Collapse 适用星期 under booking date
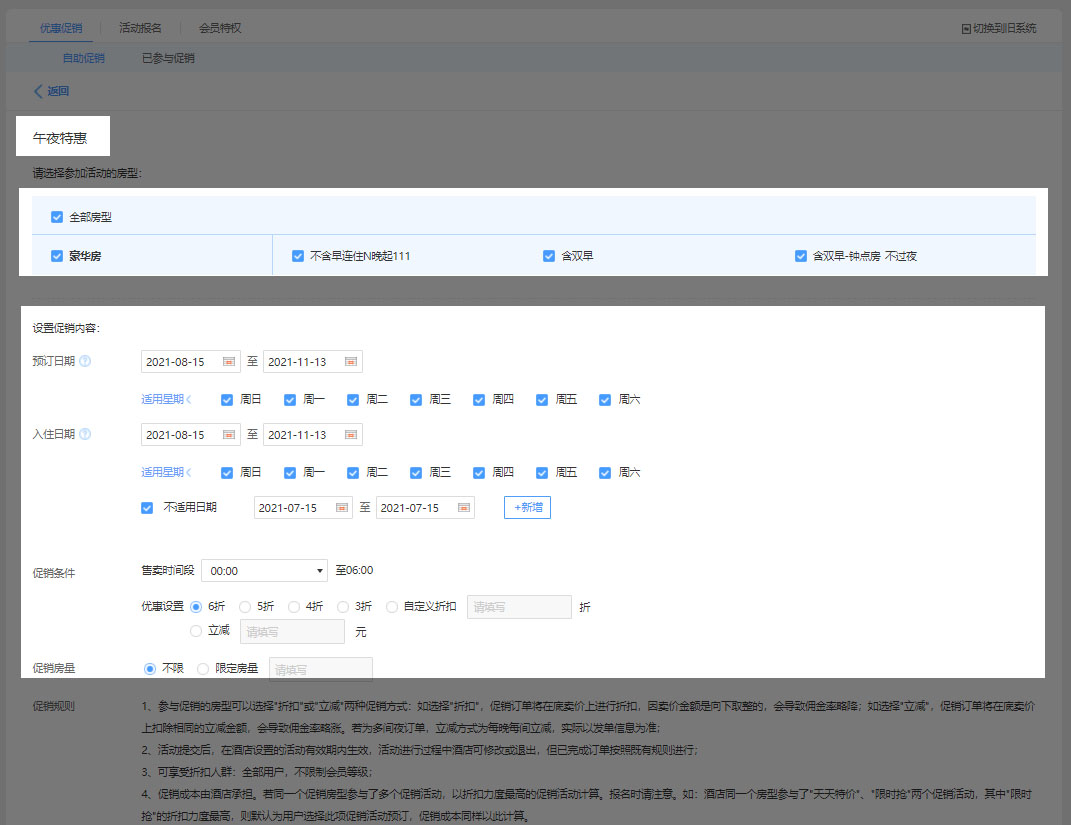This screenshot has width=1071, height=825. click(166, 400)
